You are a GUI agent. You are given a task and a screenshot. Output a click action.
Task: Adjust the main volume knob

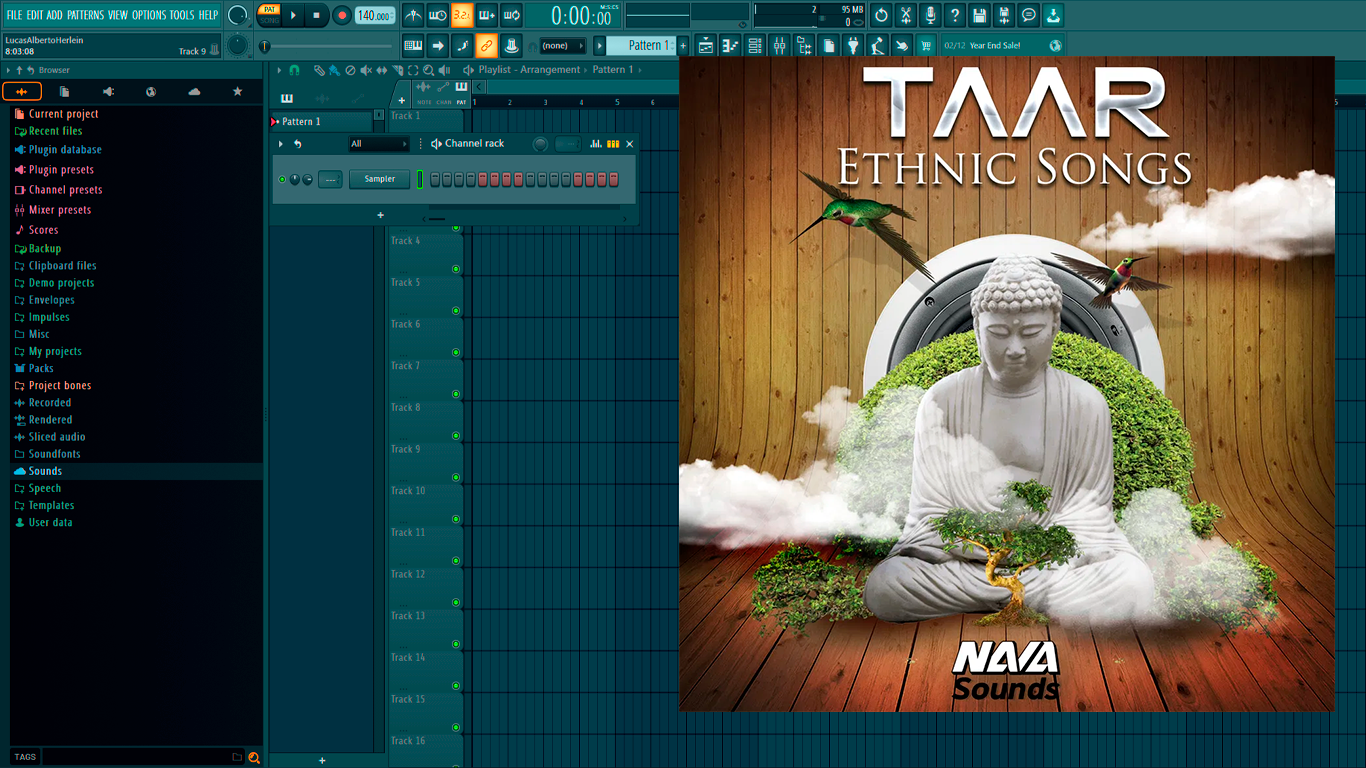pyautogui.click(x=238, y=15)
